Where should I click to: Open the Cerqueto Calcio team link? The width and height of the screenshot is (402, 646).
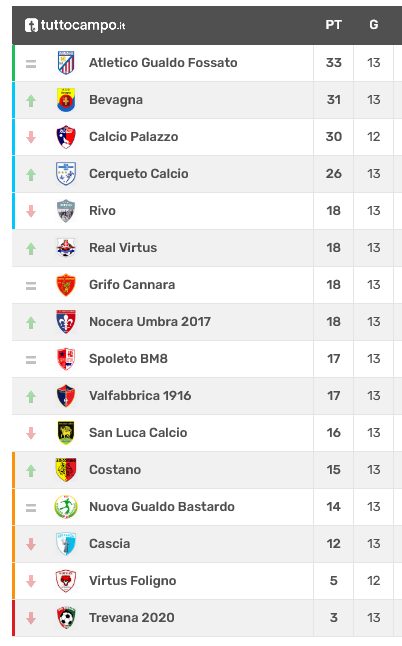(139, 174)
